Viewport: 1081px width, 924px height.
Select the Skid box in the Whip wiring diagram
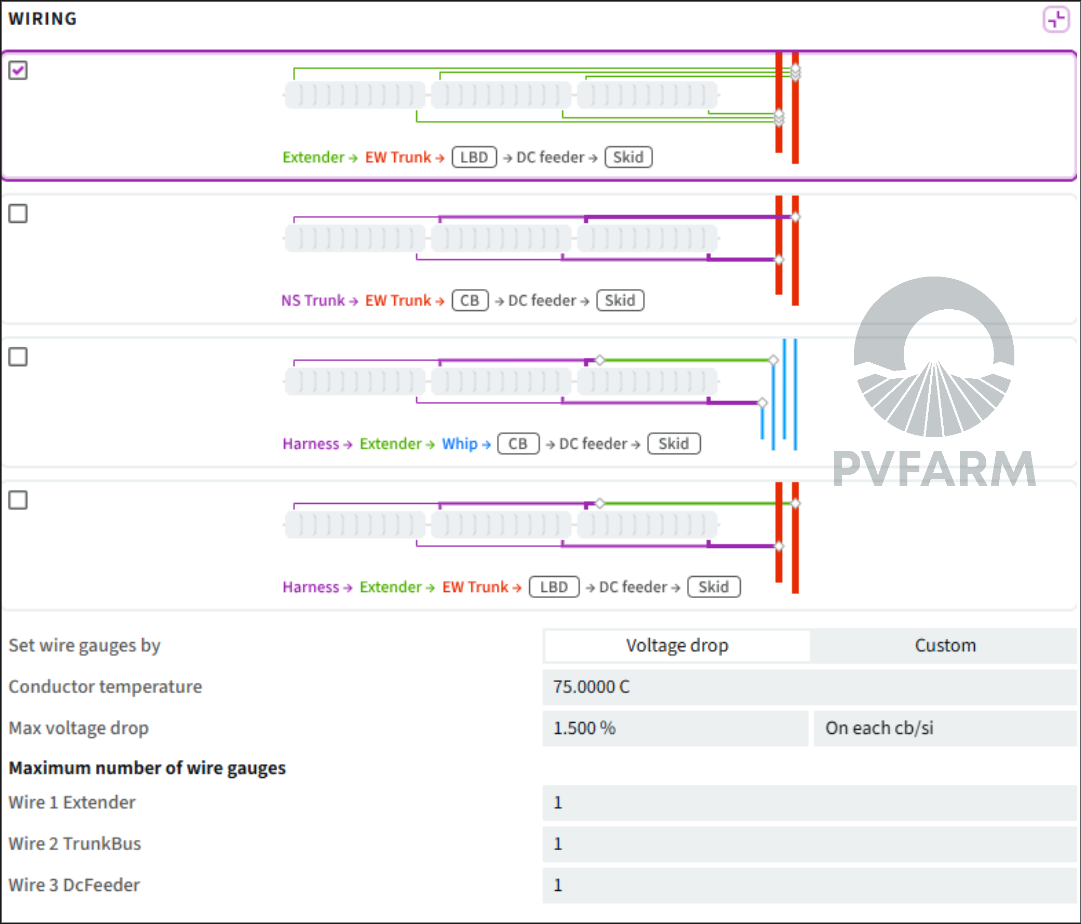[674, 443]
